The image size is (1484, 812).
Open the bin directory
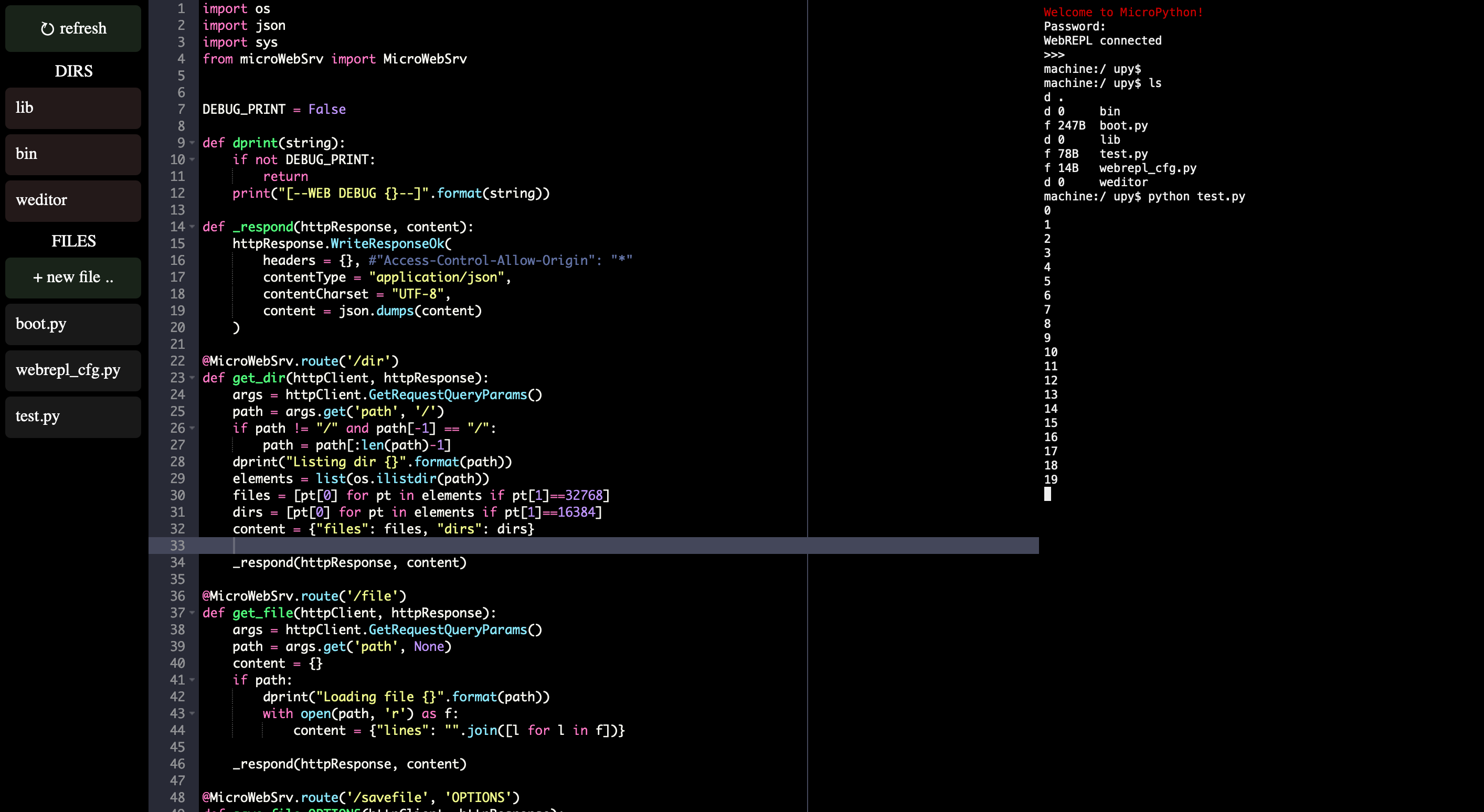[x=73, y=154]
